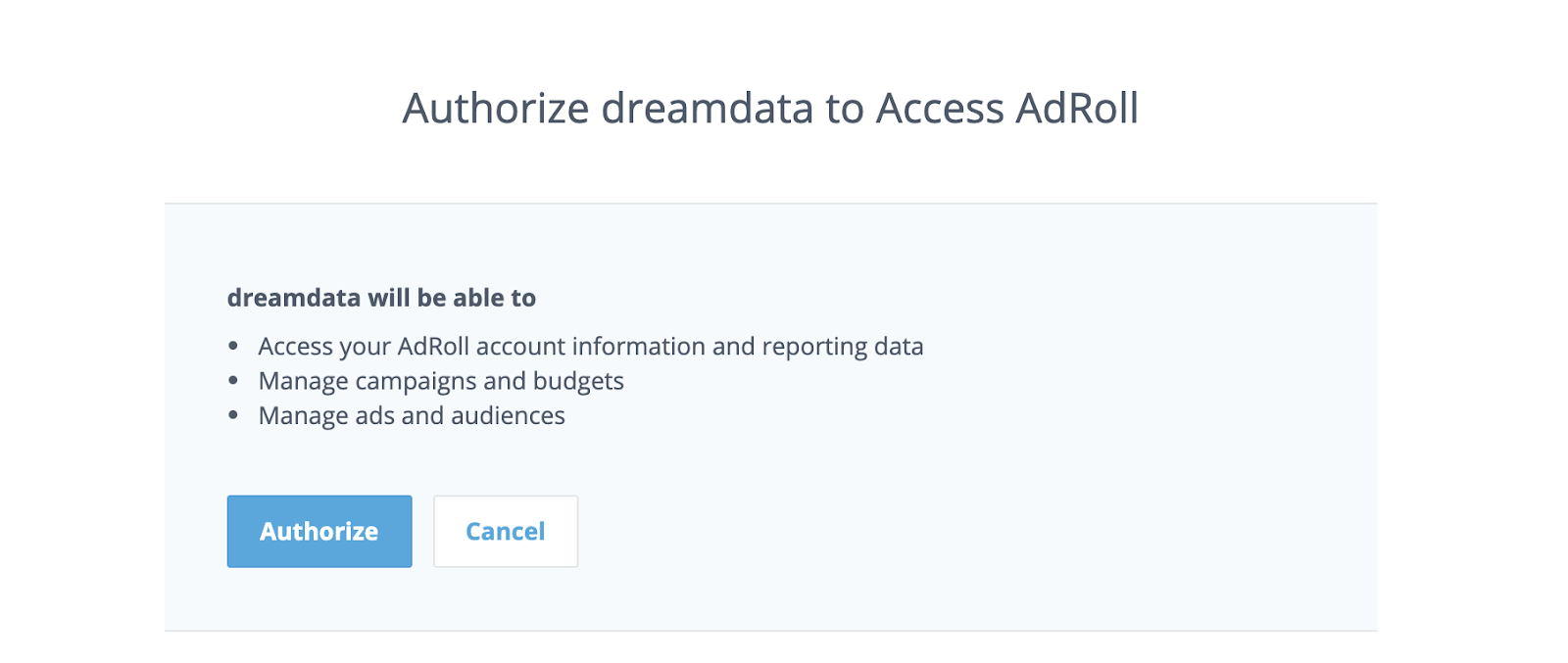Click the blue Authorize button
Screen dimensions: 1568x663
click(x=319, y=531)
